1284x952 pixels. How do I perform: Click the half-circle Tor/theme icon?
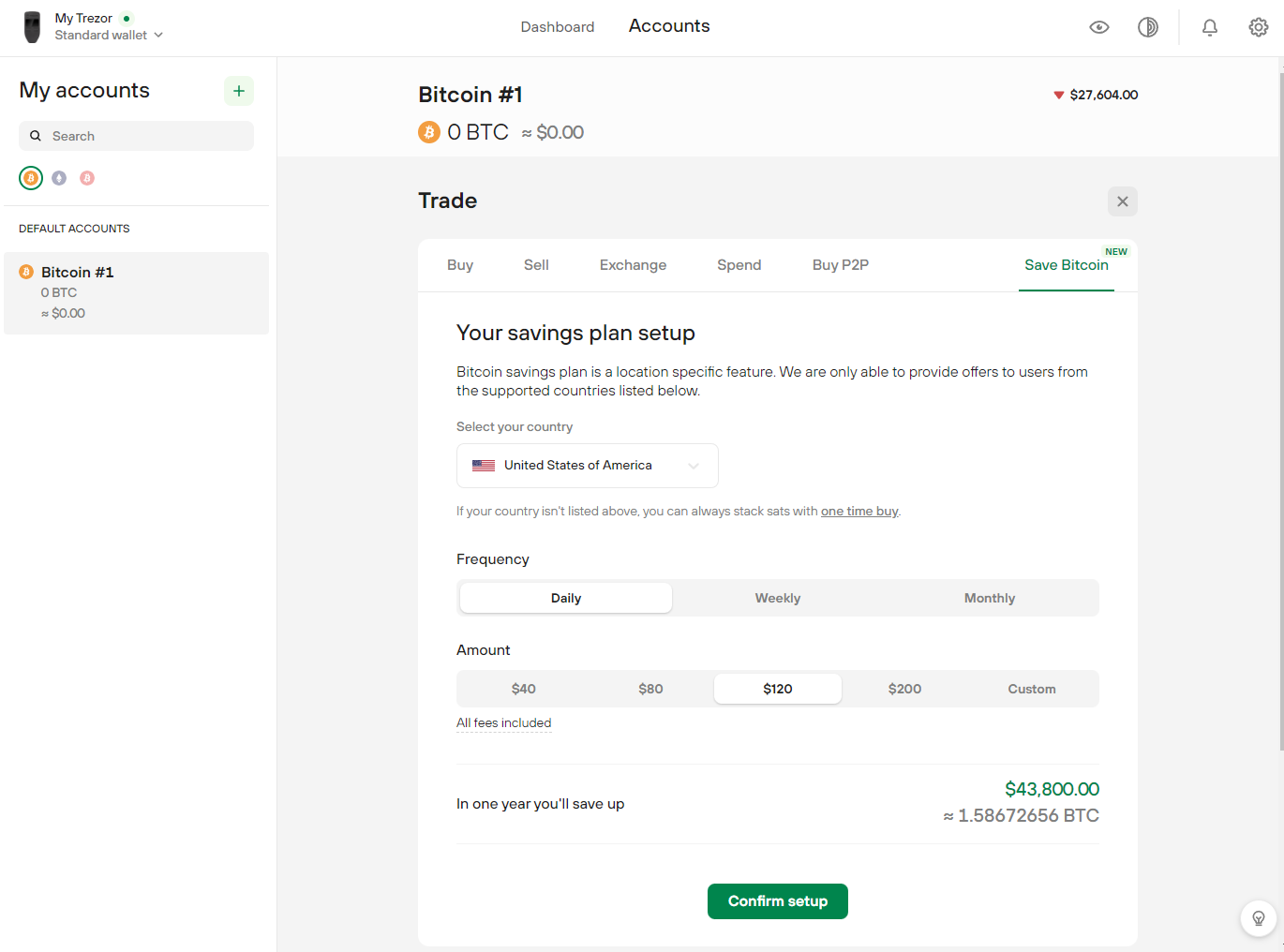coord(1148,27)
